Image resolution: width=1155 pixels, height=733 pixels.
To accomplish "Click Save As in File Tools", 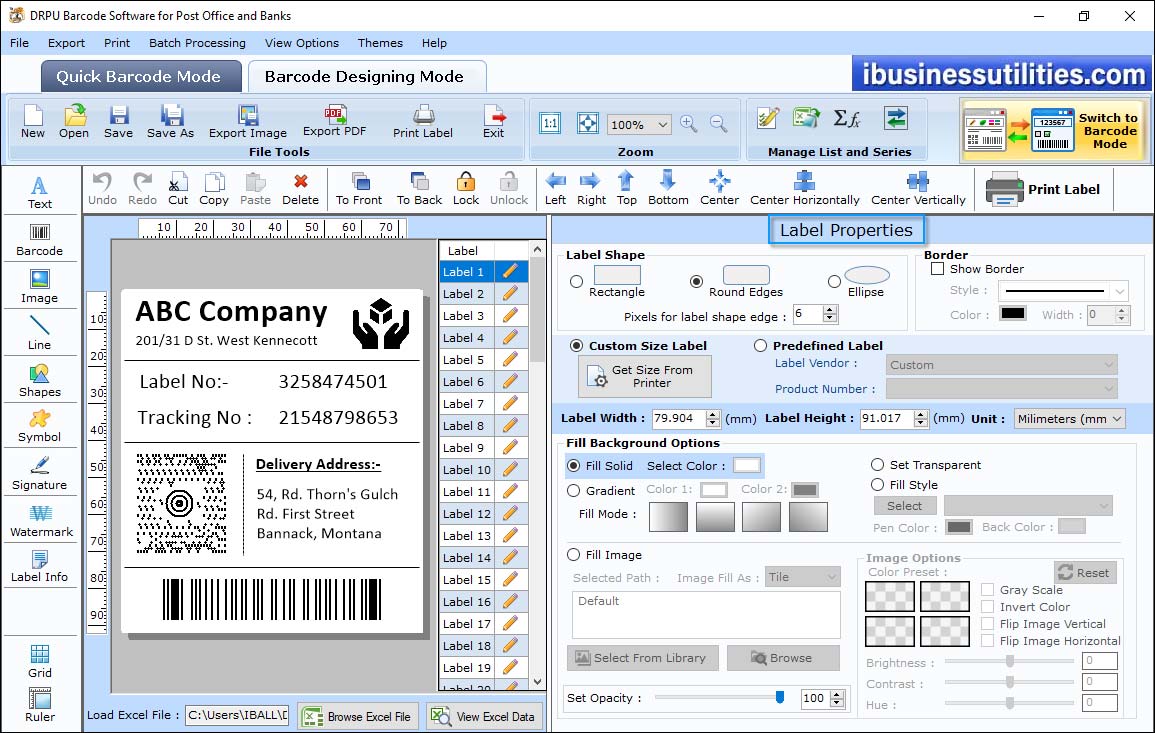I will point(170,122).
